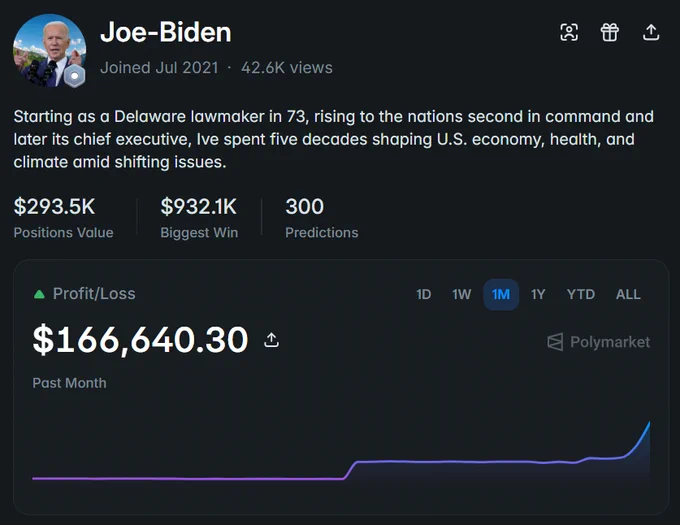Image resolution: width=680 pixels, height=525 pixels.
Task: Show the 1Y profit history
Action: pos(538,294)
